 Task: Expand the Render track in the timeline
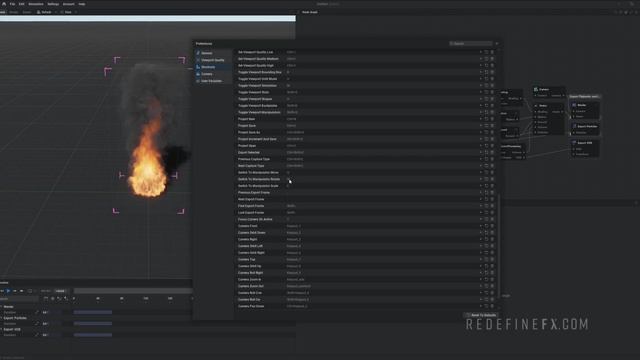(x=1, y=307)
